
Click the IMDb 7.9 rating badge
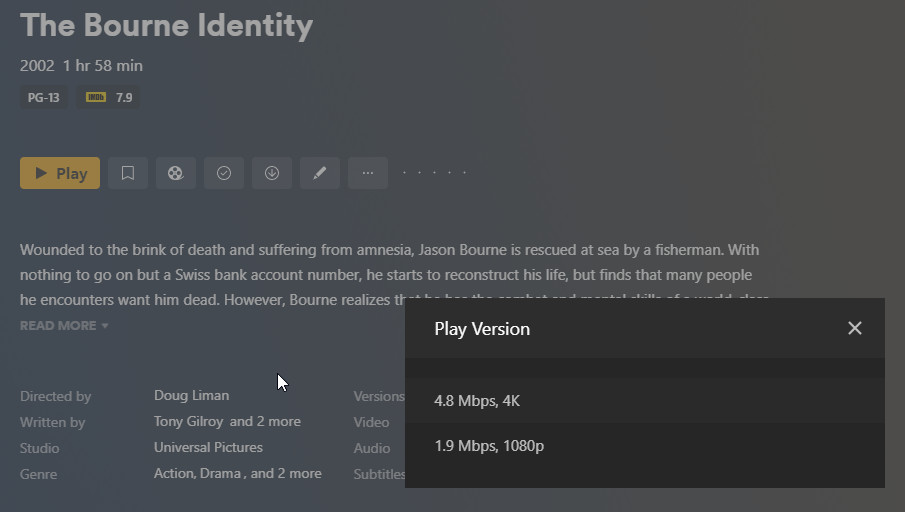pos(109,98)
